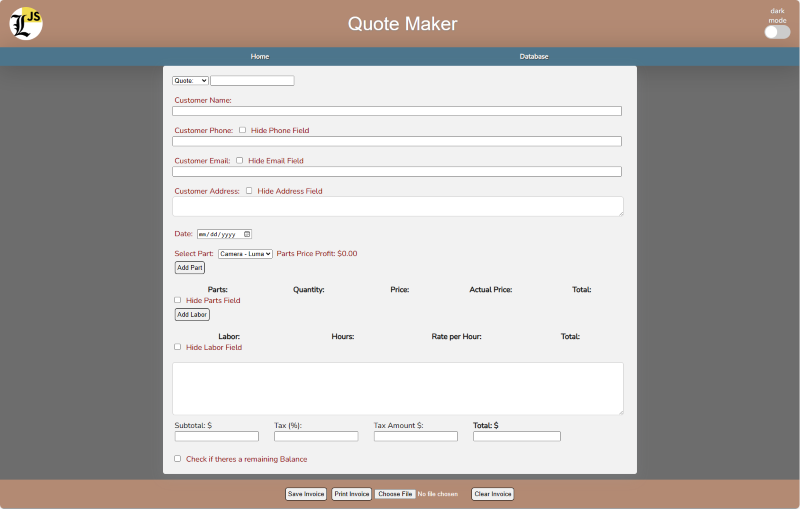Click the Actual Price: column header
Viewport: 800px width, 509px height.
click(x=491, y=290)
